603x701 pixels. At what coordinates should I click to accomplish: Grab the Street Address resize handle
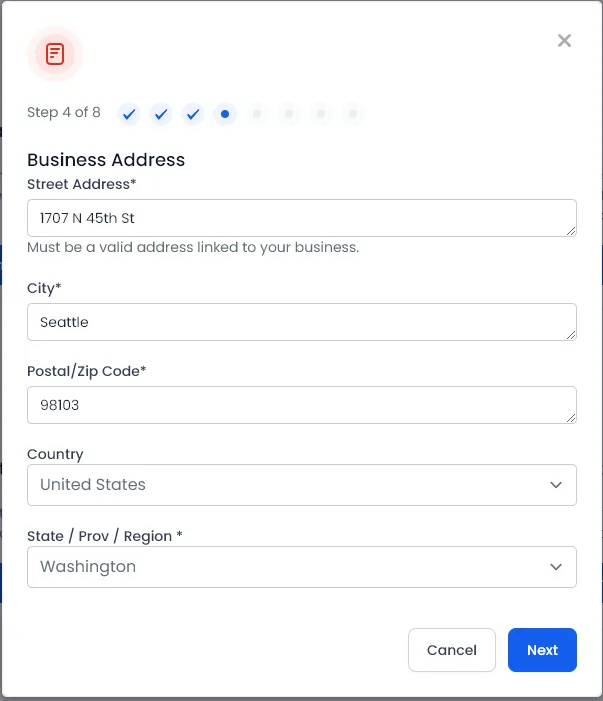pyautogui.click(x=571, y=231)
